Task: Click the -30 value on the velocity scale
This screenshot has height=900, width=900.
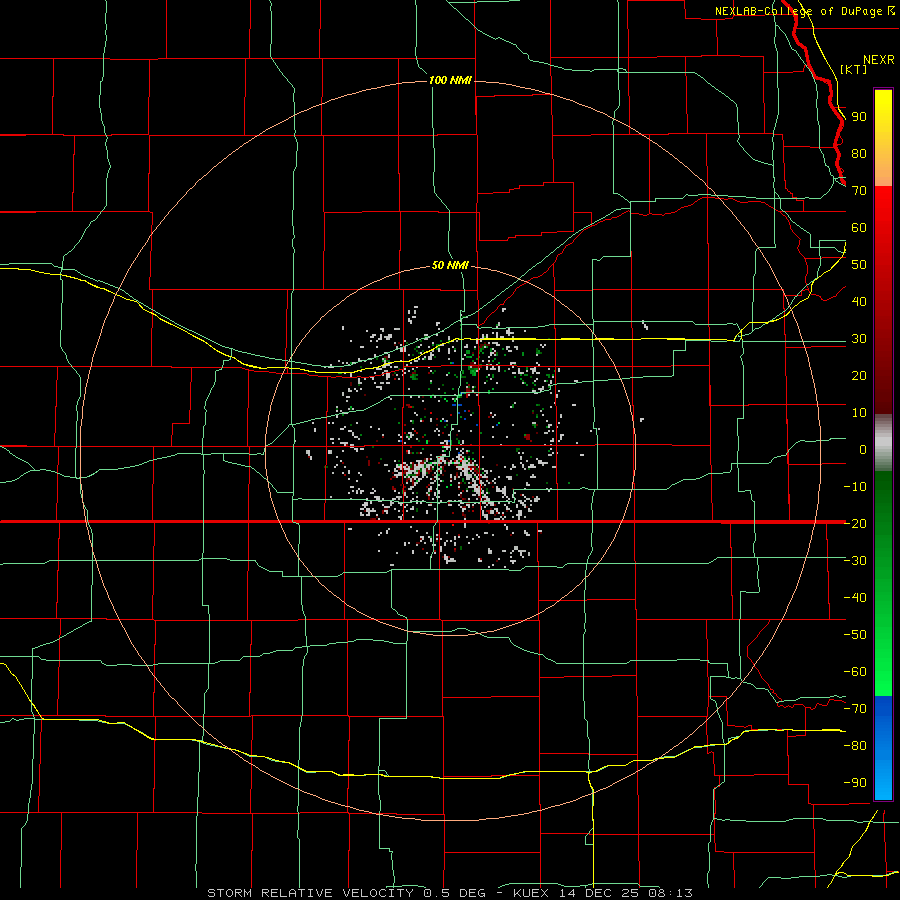Action: coord(855,561)
